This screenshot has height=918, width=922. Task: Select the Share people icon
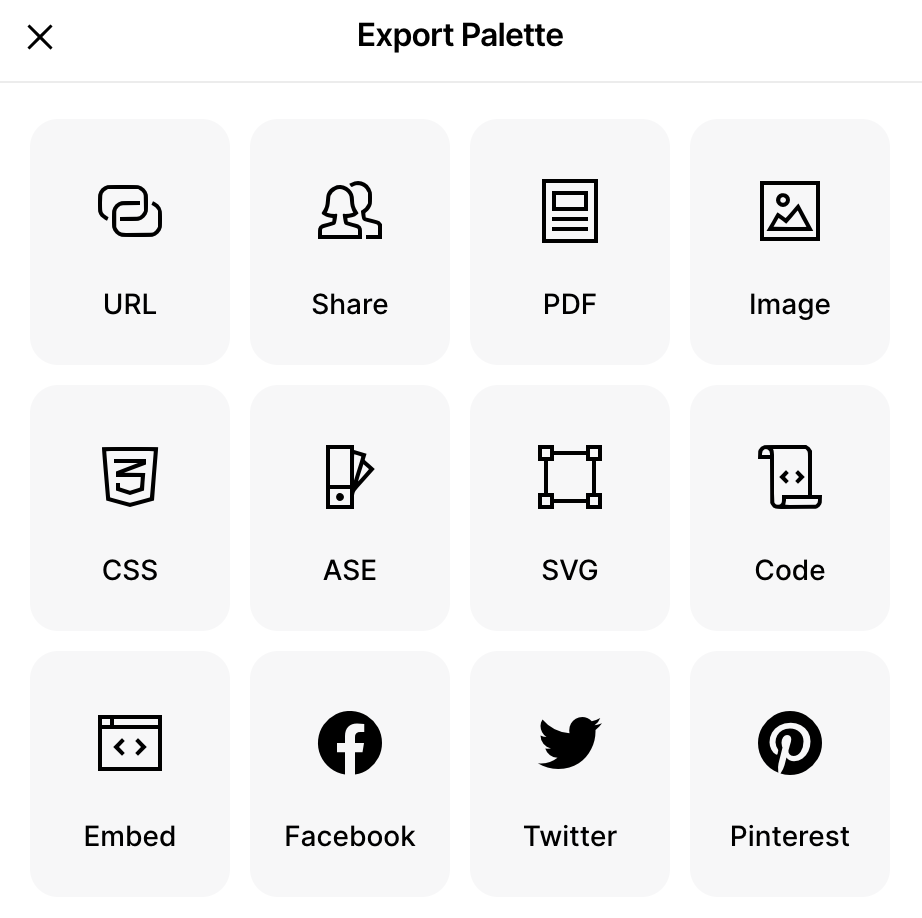pos(350,210)
